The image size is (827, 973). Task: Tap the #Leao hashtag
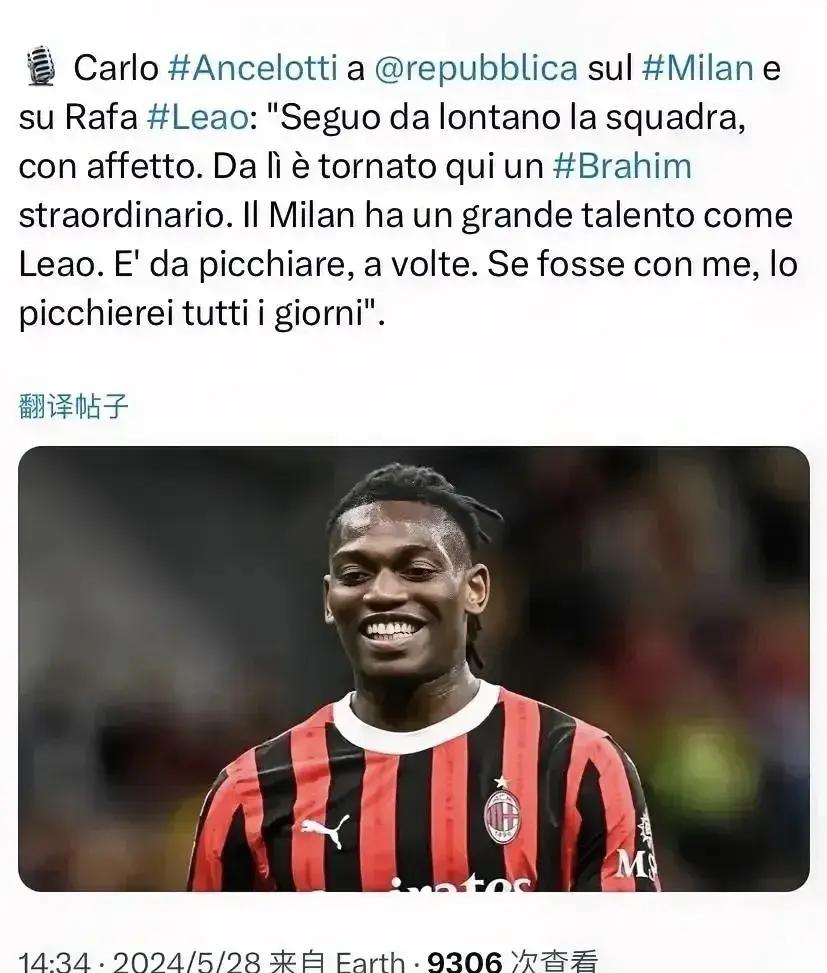[197, 117]
